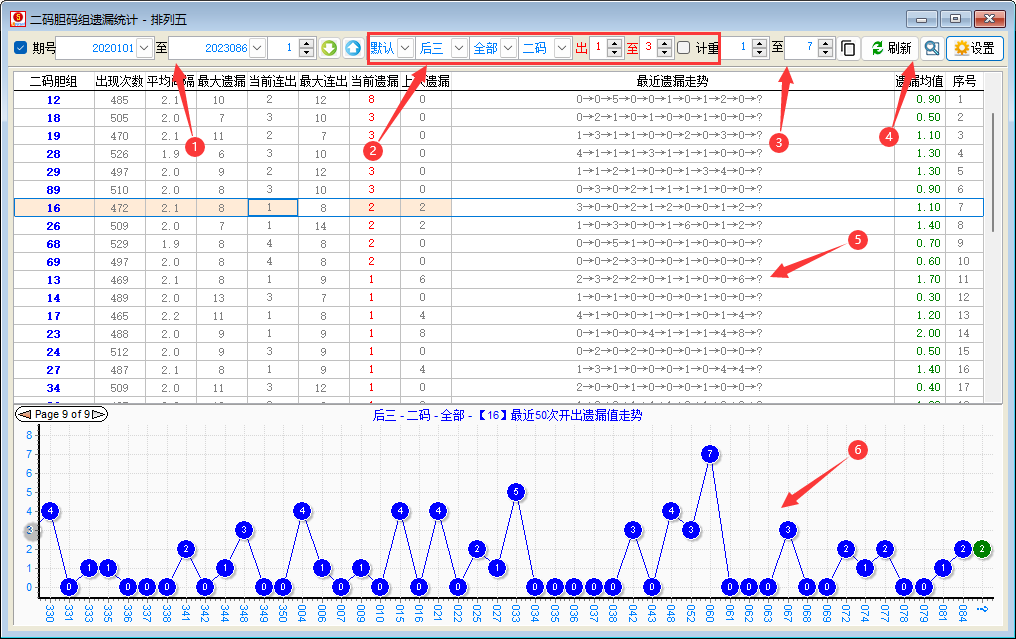Click the blue up-arrow circle icon
The width and height of the screenshot is (1016, 639).
click(x=353, y=48)
